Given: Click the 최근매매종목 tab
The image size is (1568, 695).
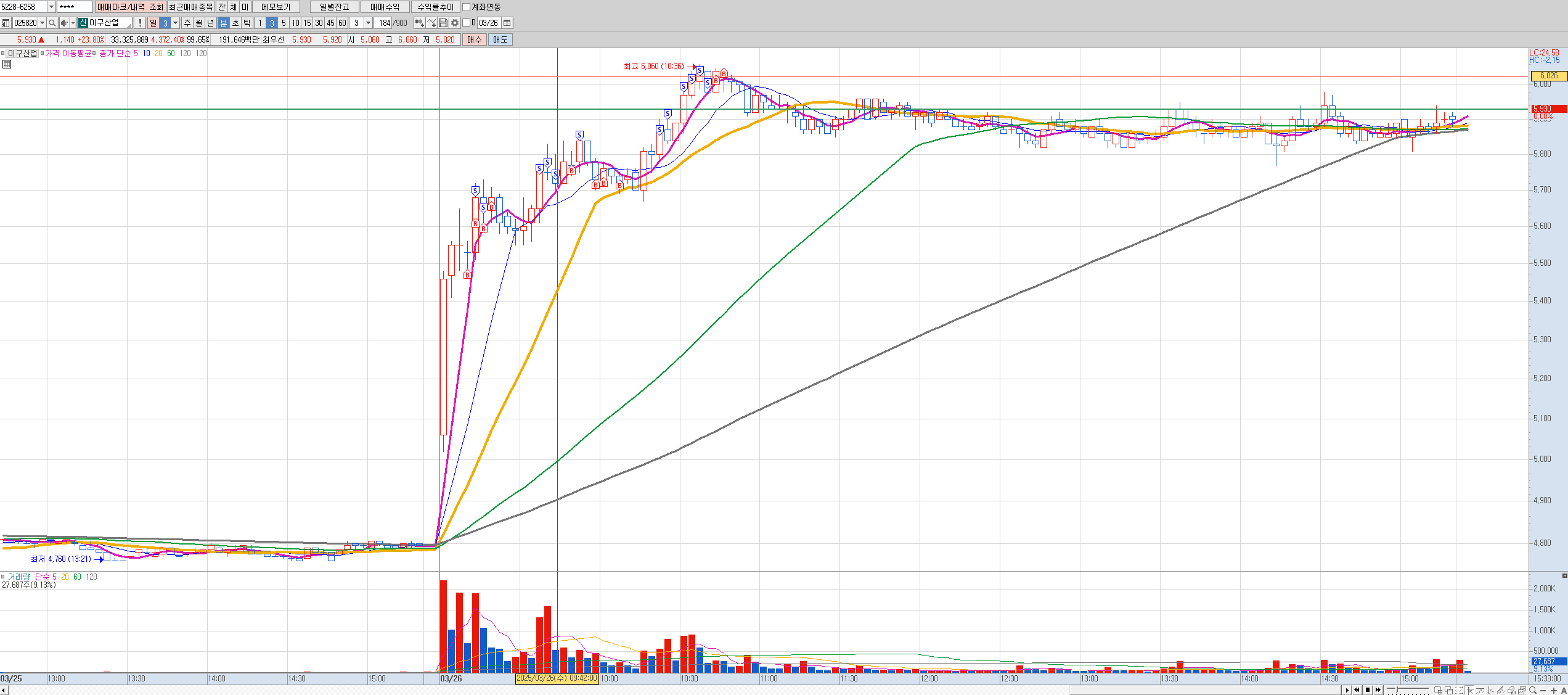Looking at the screenshot, I should coord(191,7).
